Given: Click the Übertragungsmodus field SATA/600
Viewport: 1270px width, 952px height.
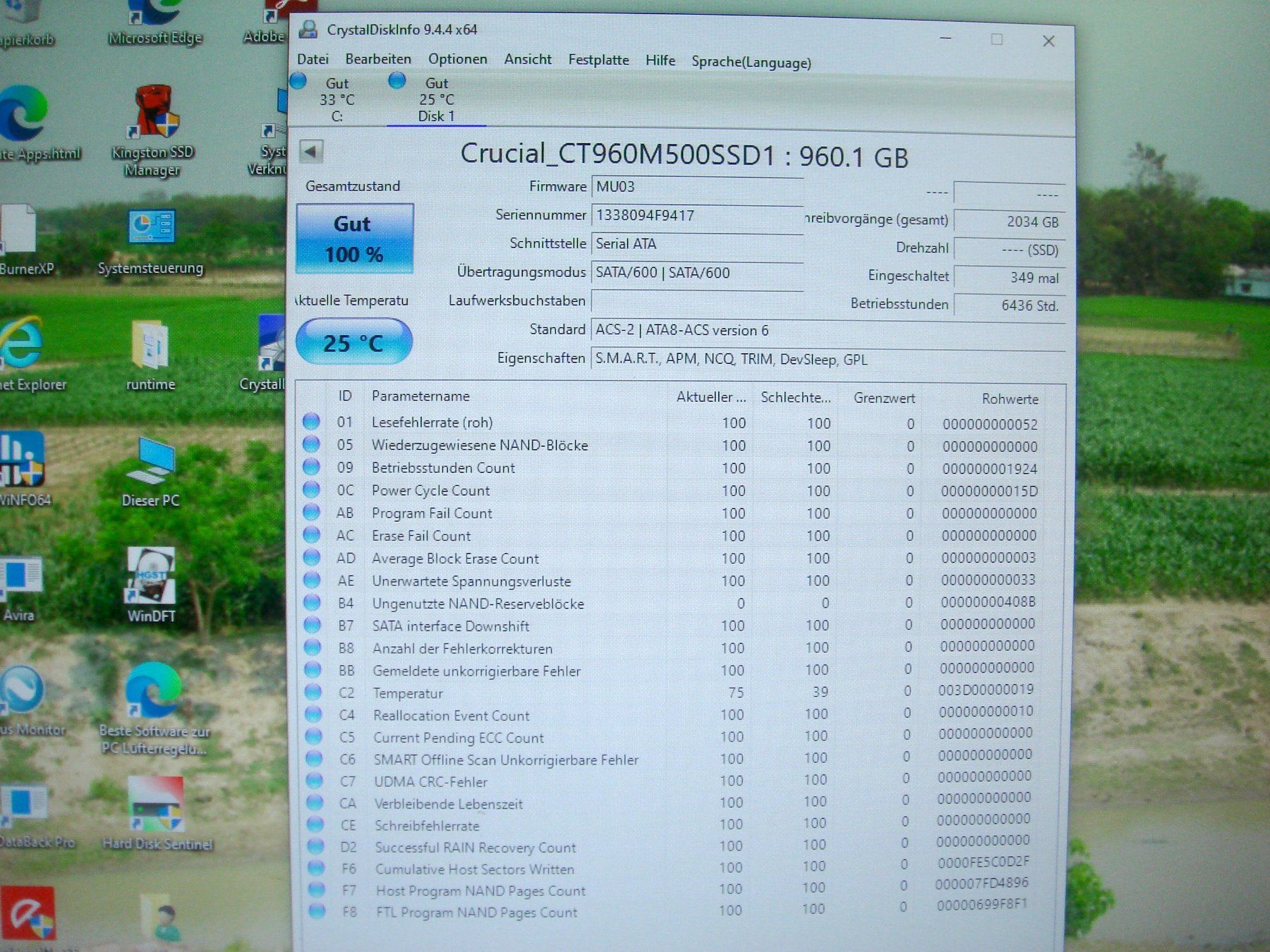Looking at the screenshot, I should click(697, 273).
